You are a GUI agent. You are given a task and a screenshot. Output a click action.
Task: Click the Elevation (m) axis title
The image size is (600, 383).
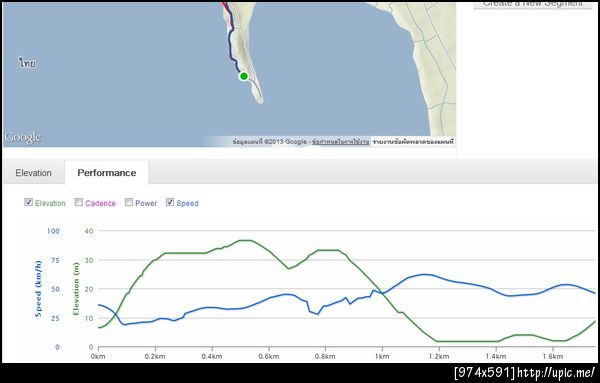pyautogui.click(x=76, y=288)
